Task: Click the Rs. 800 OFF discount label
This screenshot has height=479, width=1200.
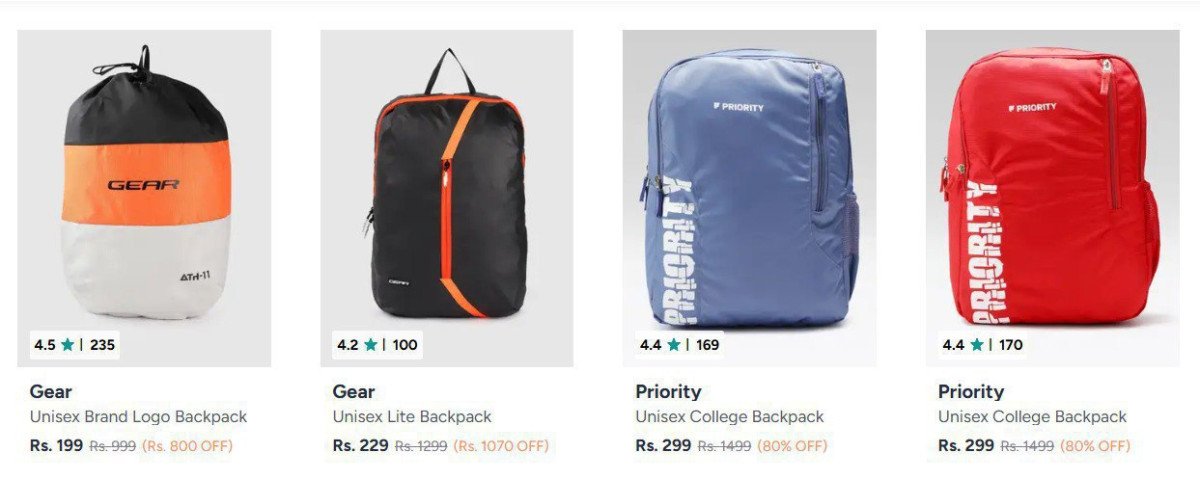Action: click(187, 446)
